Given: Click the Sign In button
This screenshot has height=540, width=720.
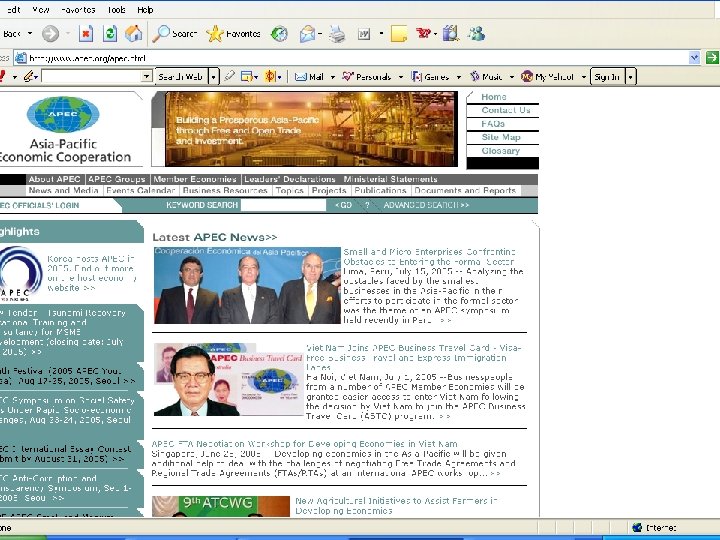Looking at the screenshot, I should (x=607, y=77).
